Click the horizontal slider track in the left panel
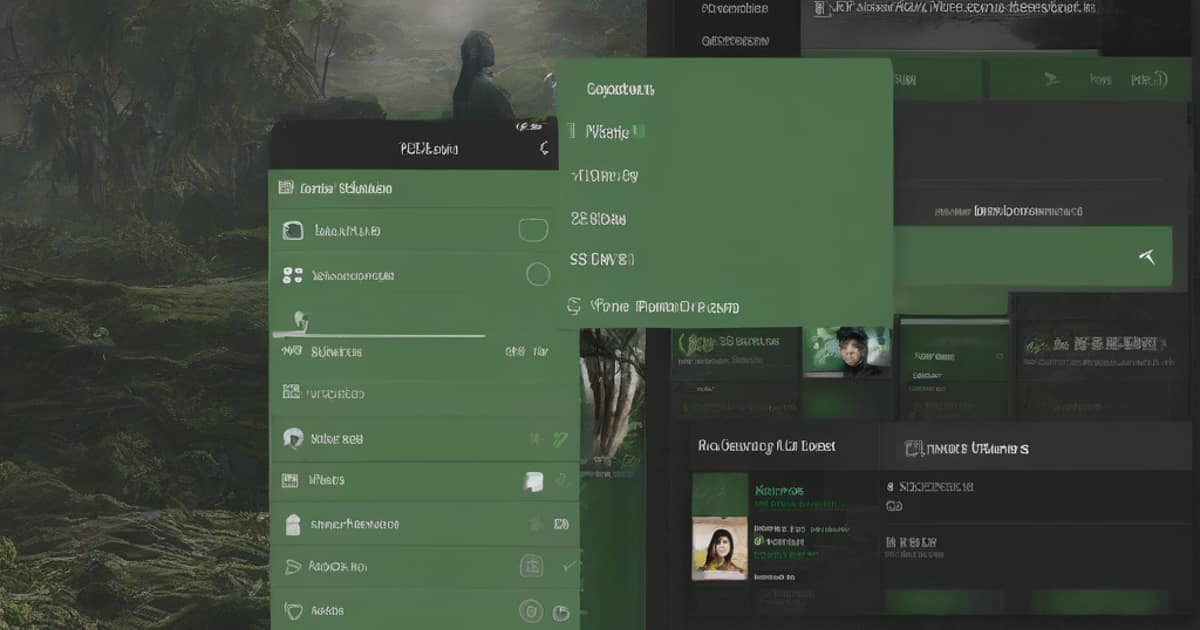 (x=390, y=334)
